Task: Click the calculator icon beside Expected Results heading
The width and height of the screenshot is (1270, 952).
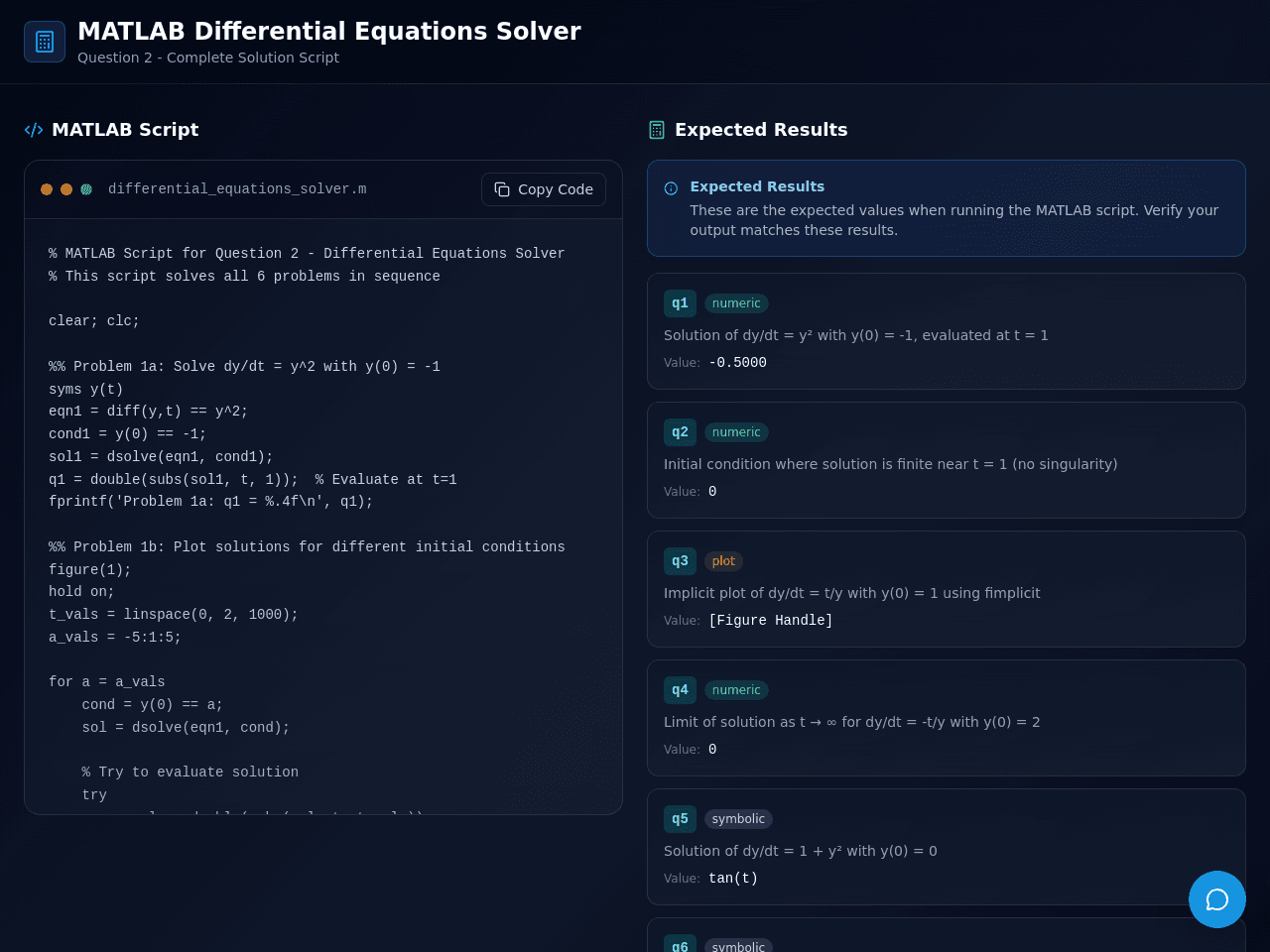Action: tap(657, 130)
